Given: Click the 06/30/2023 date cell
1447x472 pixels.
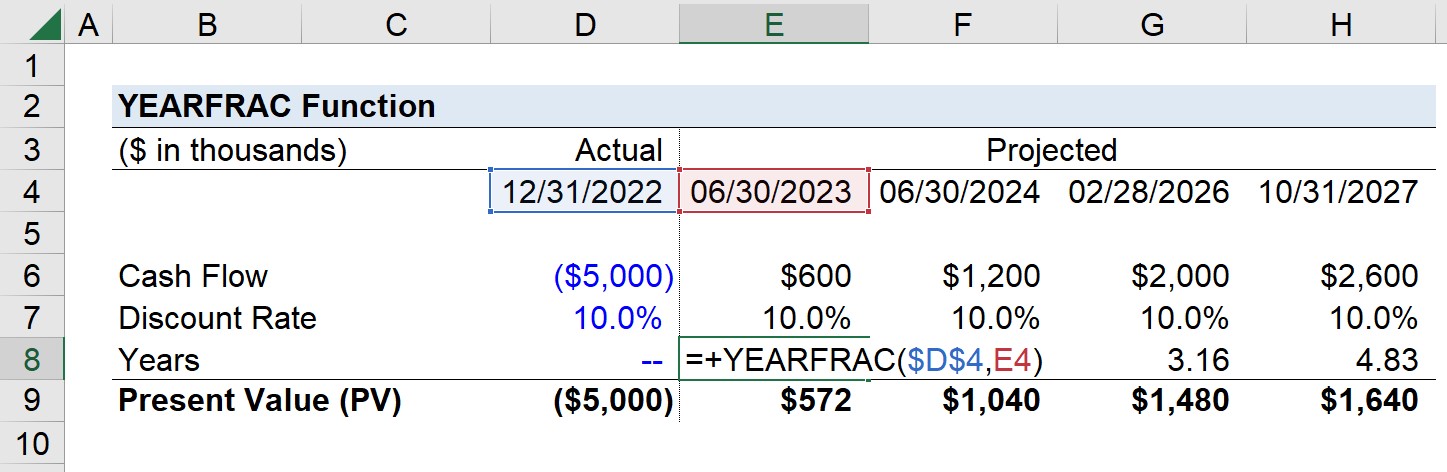Looking at the screenshot, I should 773,191.
